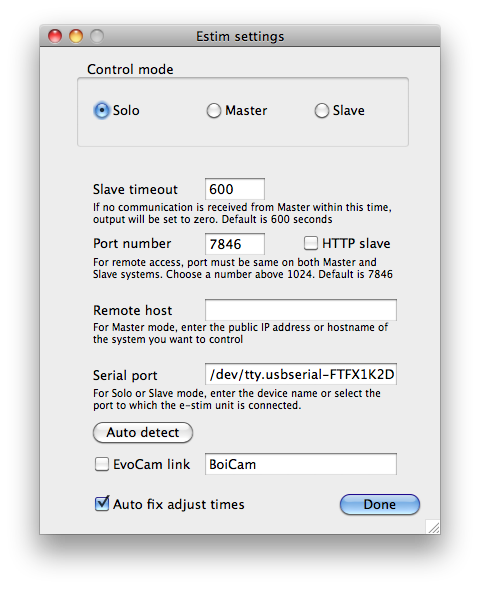Click the Control mode group label
The image size is (480, 589).
coord(130,69)
